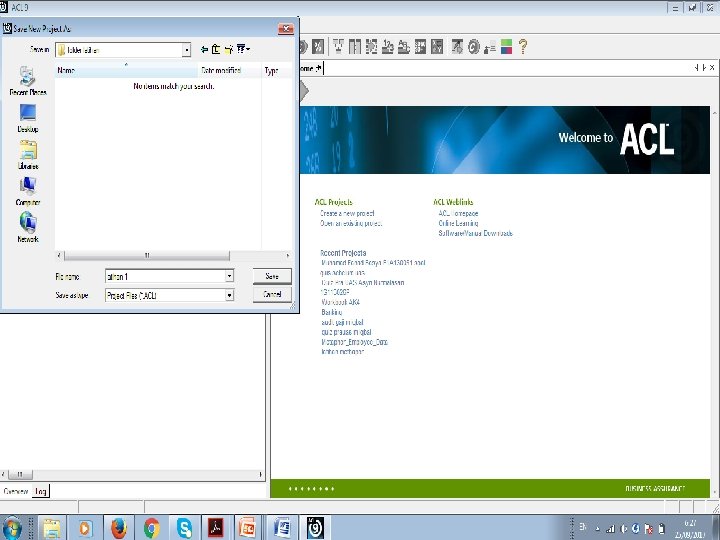This screenshot has height=540, width=720.
Task: Expand the File name dropdown arrow
Action: [229, 276]
